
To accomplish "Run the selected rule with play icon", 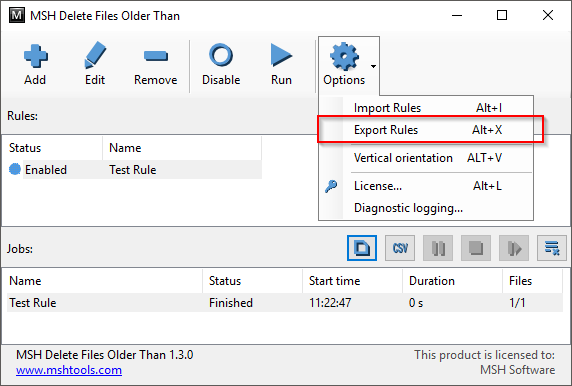I will [x=281, y=55].
